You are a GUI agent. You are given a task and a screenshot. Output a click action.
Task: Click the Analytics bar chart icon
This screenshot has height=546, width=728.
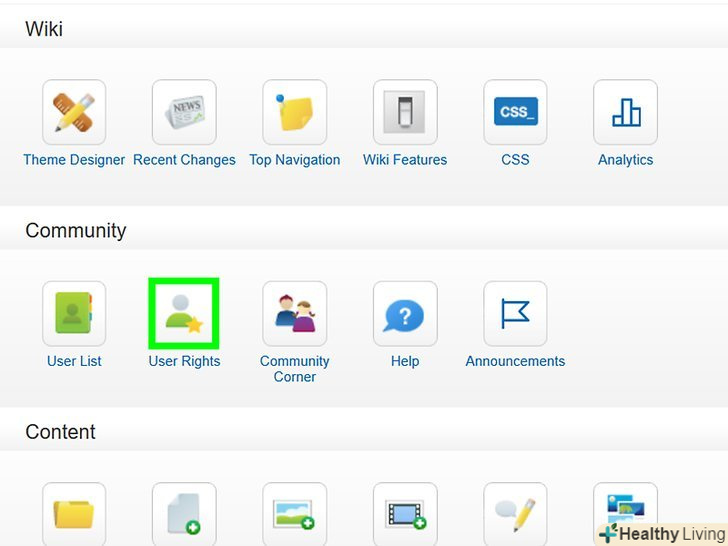point(625,113)
